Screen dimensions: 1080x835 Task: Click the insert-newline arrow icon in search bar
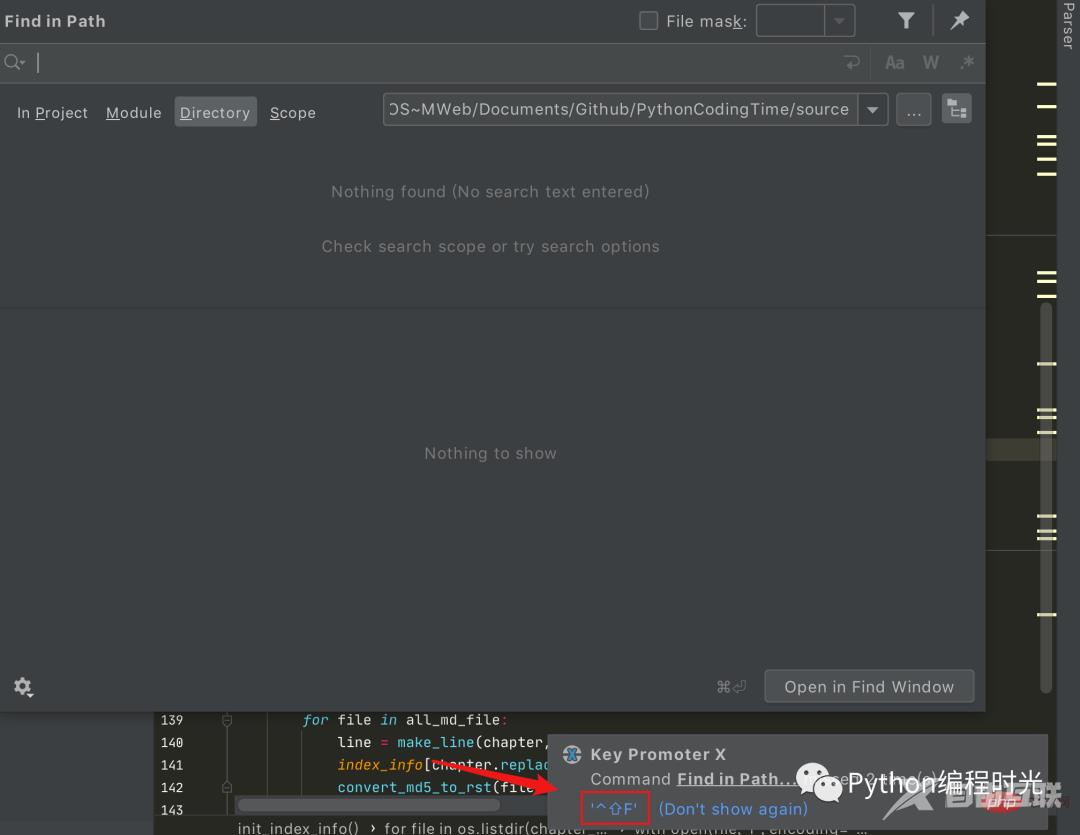(x=851, y=62)
